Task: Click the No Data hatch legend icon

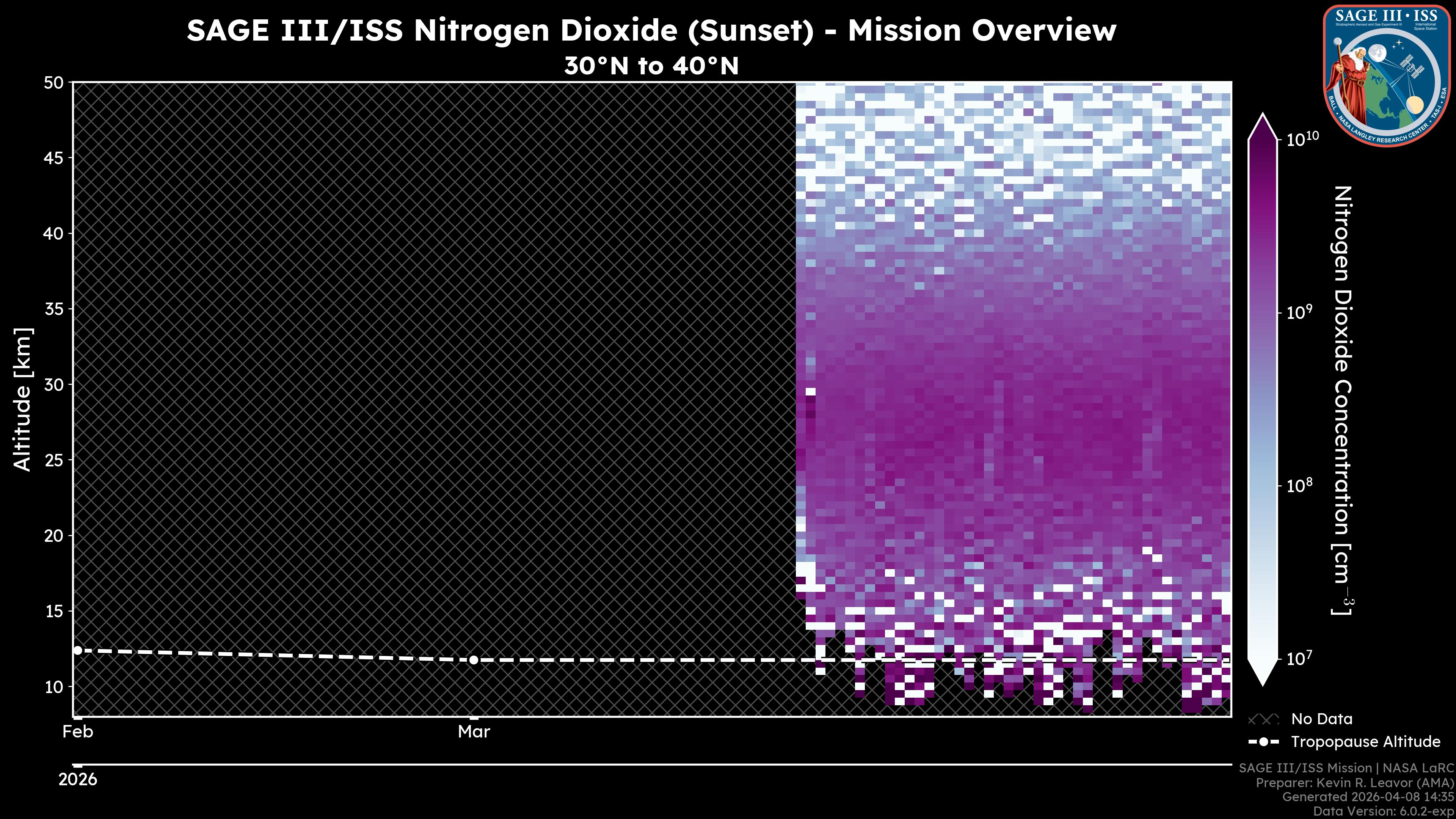Action: tap(1263, 720)
